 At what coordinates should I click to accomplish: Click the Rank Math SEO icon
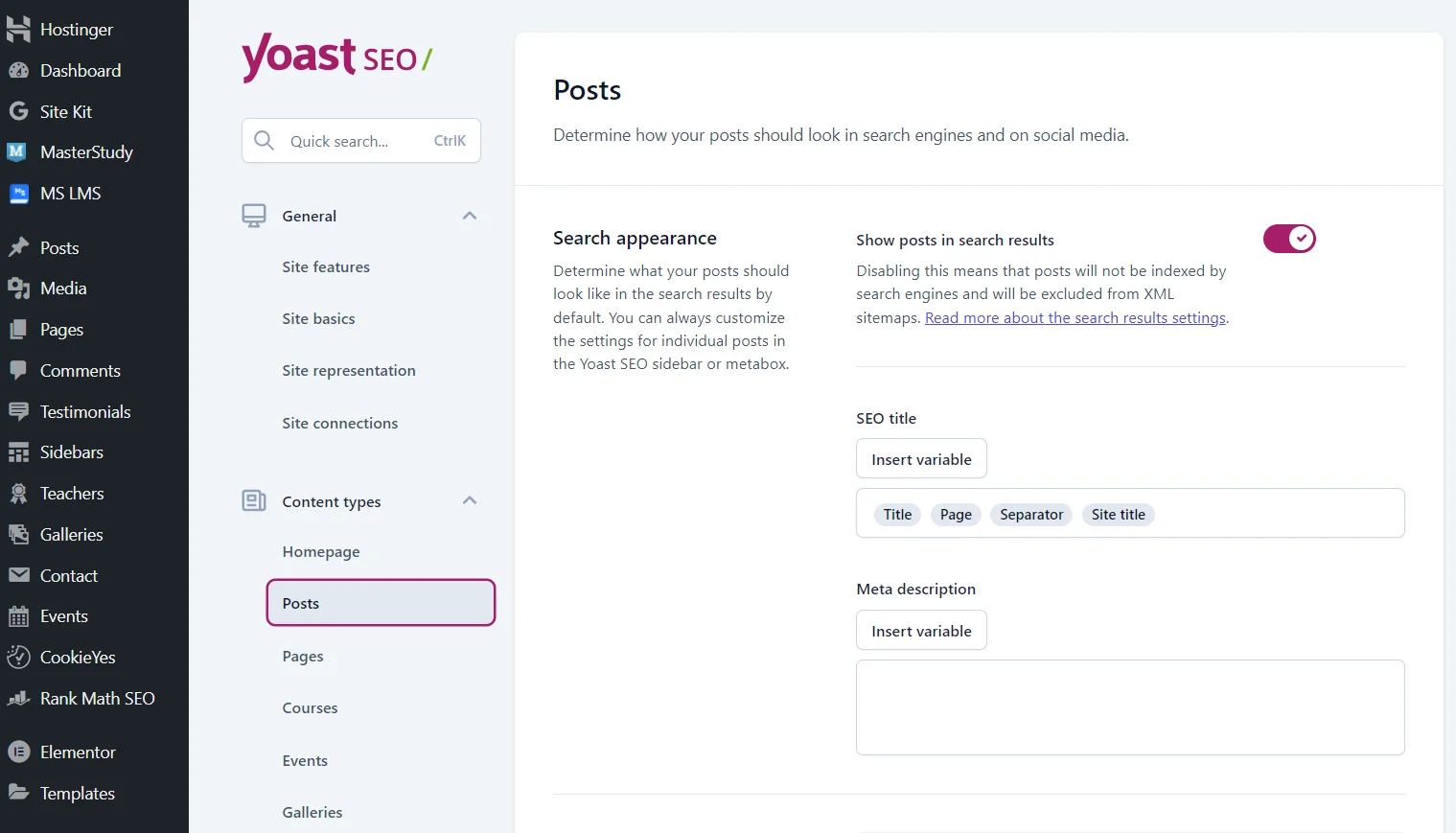point(18,699)
